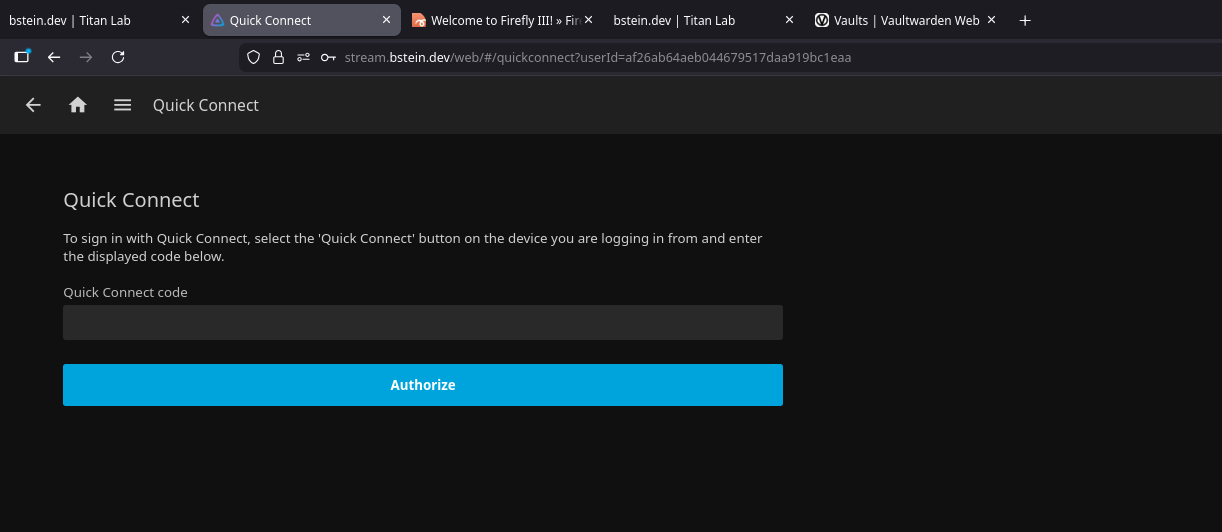The image size is (1222, 532).
Task: Go to the media server home via house icon
Action: coord(78,105)
